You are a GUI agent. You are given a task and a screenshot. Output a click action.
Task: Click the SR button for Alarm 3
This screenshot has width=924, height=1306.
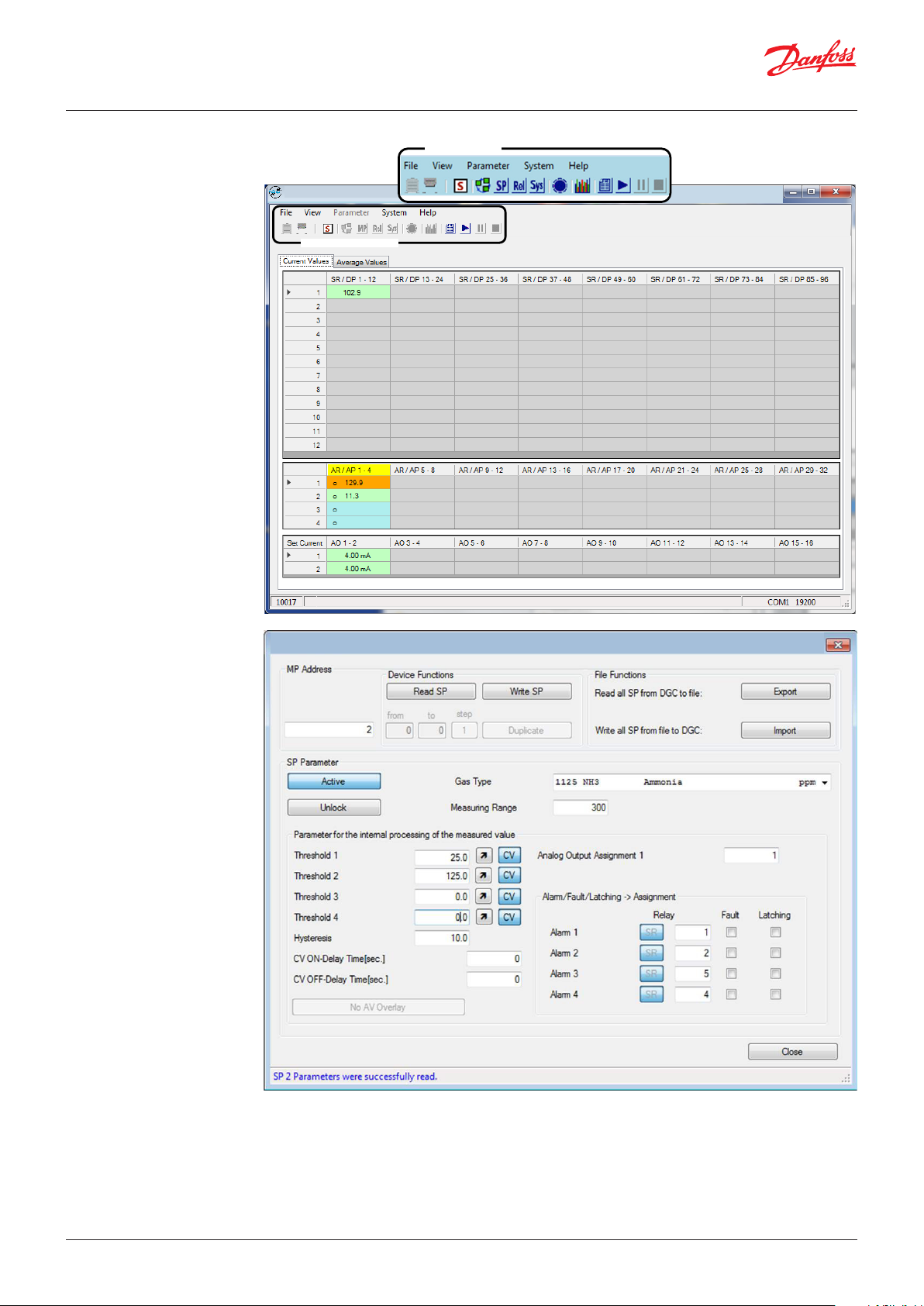click(652, 973)
